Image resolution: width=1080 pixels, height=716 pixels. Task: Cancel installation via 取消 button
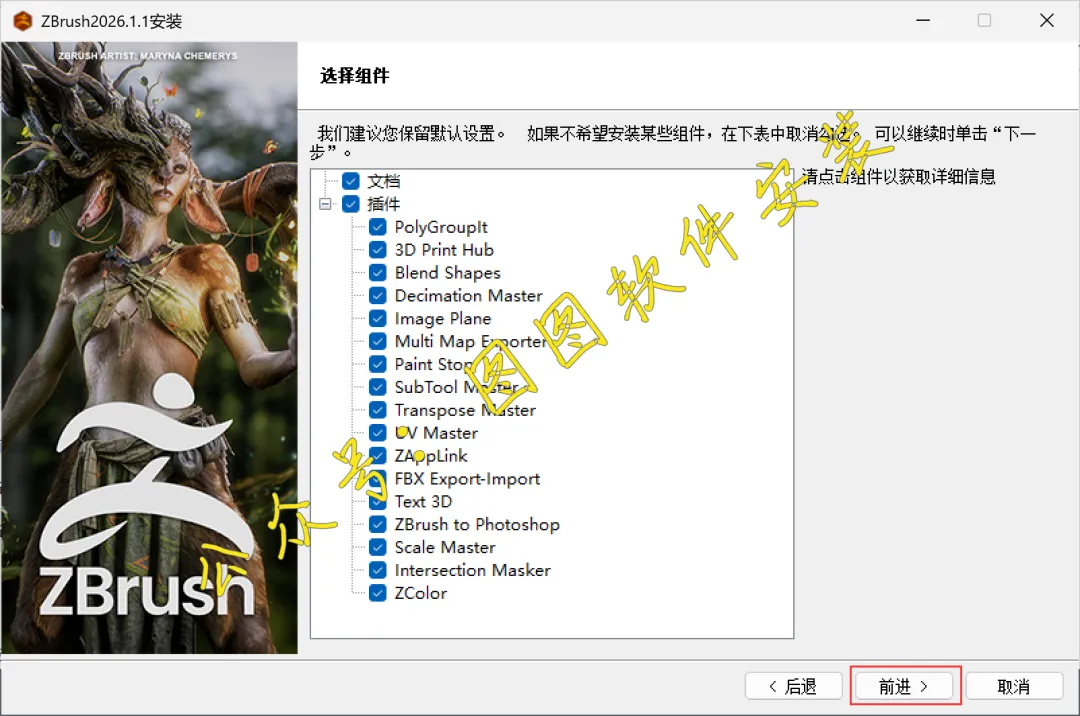1014,686
